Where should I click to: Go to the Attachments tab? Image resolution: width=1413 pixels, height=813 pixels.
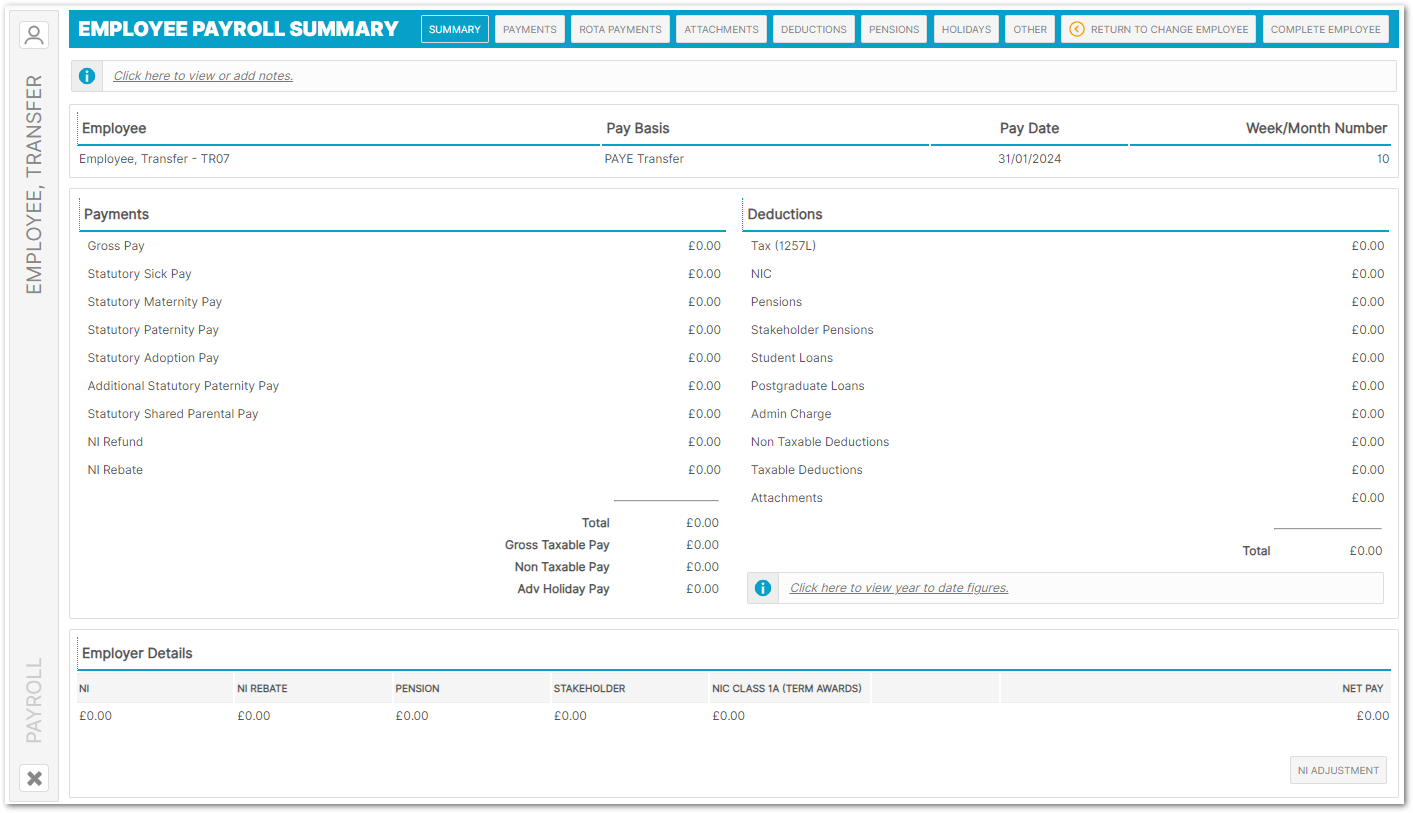721,29
